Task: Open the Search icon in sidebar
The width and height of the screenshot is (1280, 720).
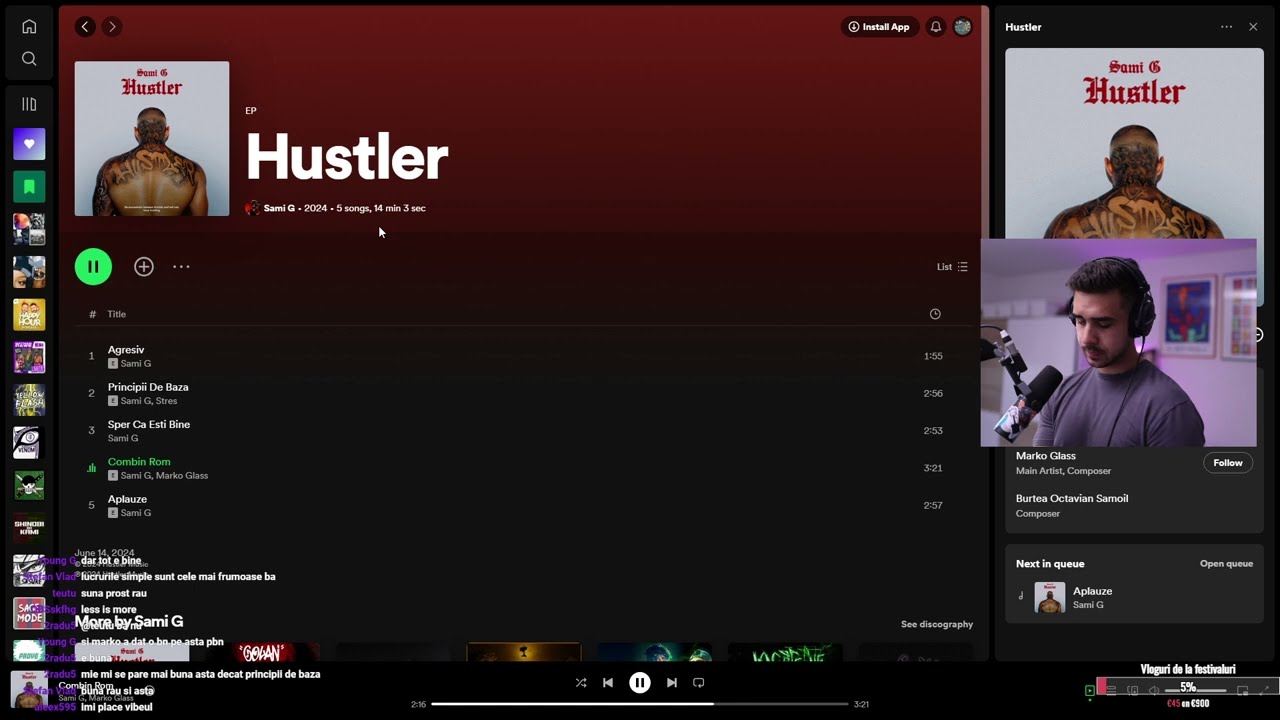Action: 29,59
